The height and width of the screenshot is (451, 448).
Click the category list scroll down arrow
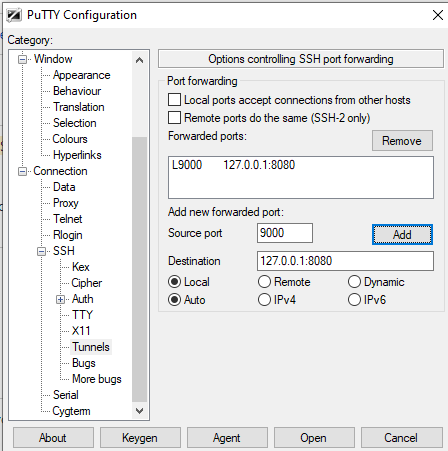(140, 411)
